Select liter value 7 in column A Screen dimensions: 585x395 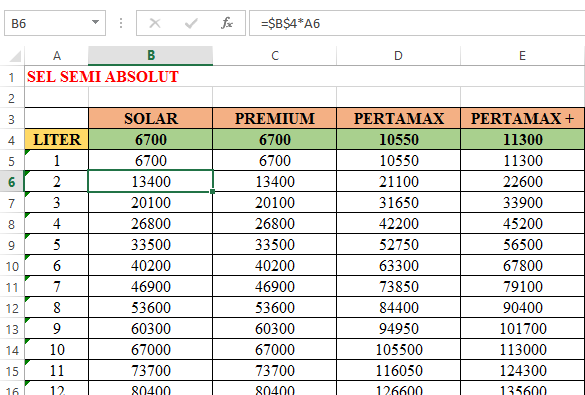coord(57,286)
